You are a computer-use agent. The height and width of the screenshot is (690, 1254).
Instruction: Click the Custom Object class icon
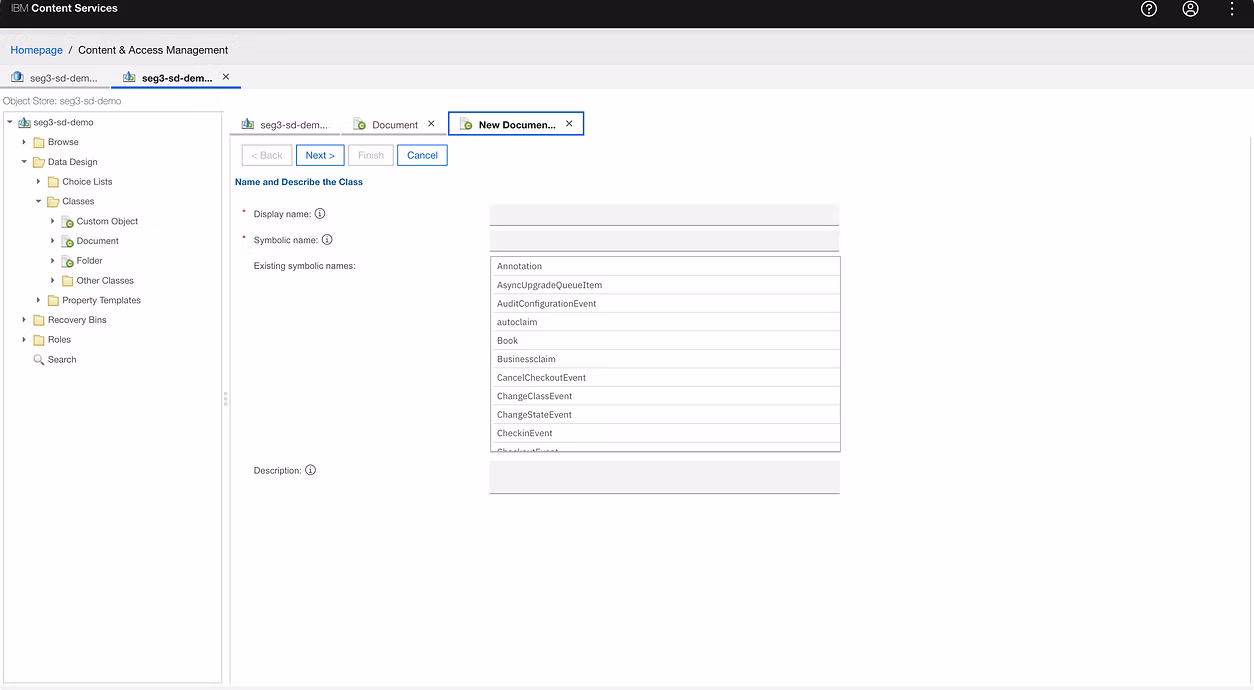(x=68, y=222)
